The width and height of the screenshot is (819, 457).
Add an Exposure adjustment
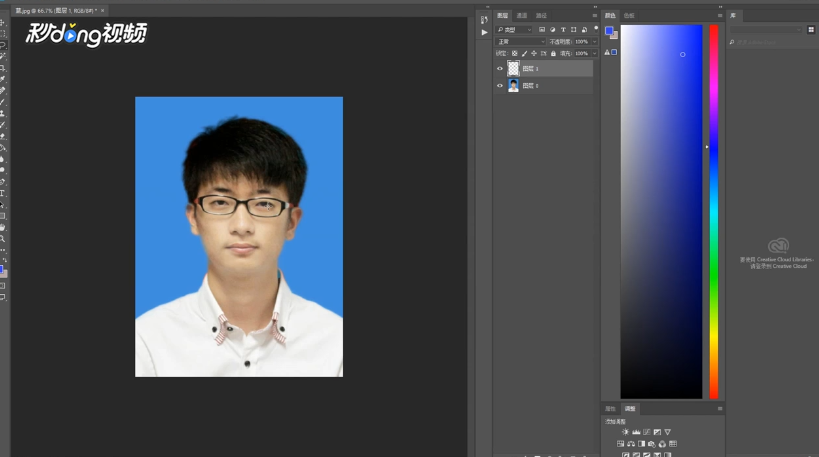click(657, 432)
